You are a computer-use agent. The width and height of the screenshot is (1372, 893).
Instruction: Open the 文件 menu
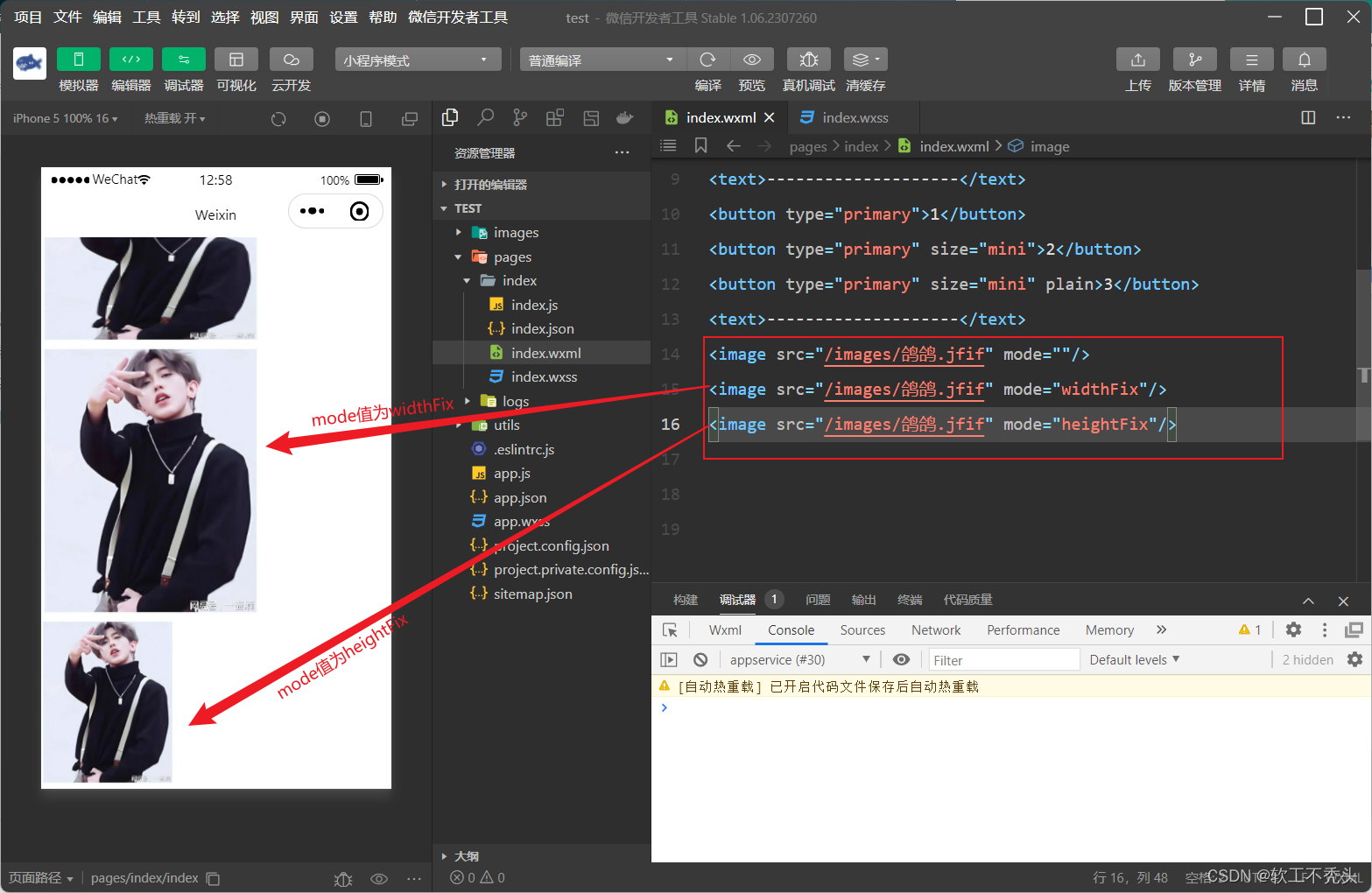(x=67, y=18)
